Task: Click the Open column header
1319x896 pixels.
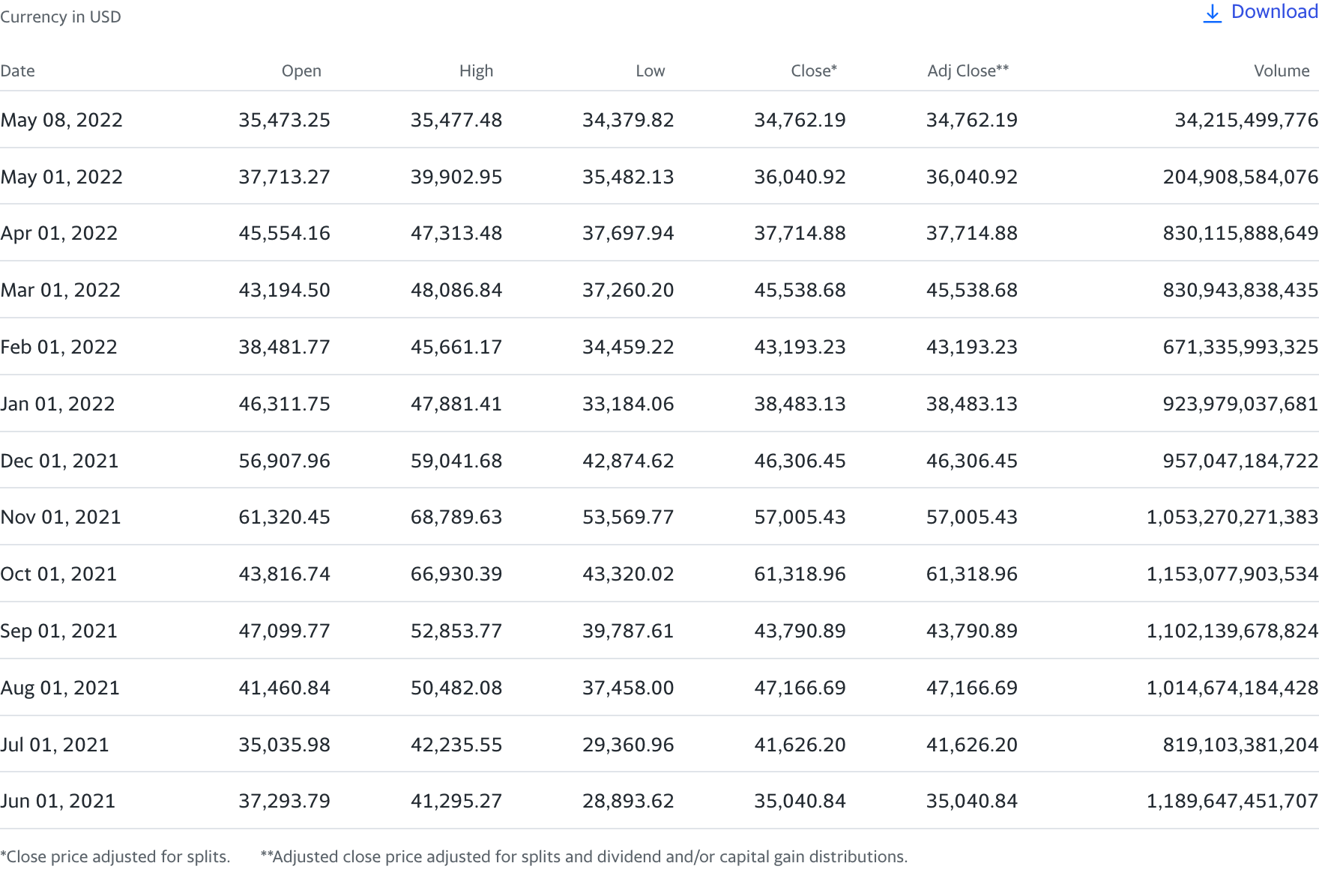Action: [x=301, y=71]
